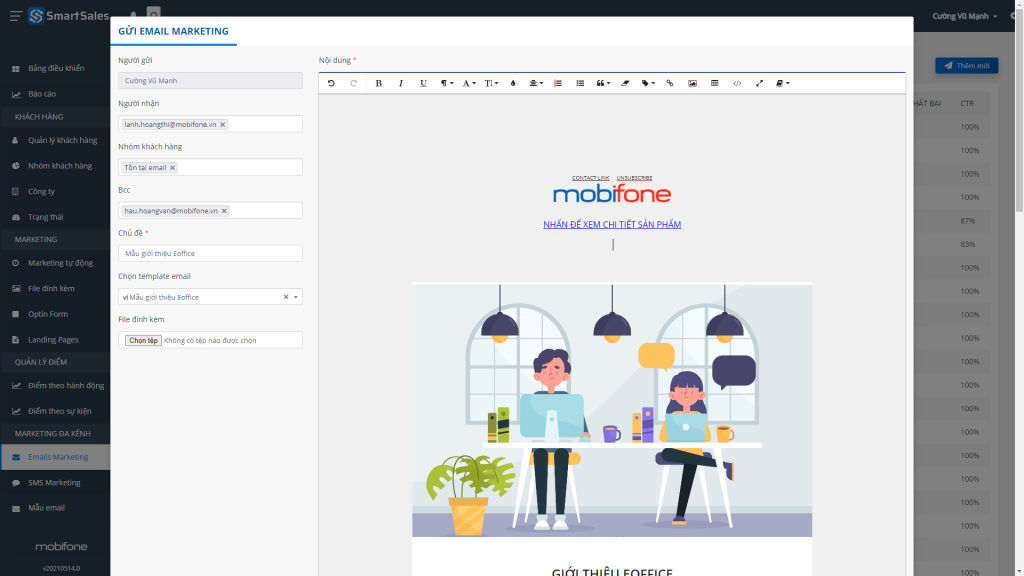Open 'Bảng điều khiển' dashboard
This screenshot has width=1024, height=576.
click(x=56, y=68)
